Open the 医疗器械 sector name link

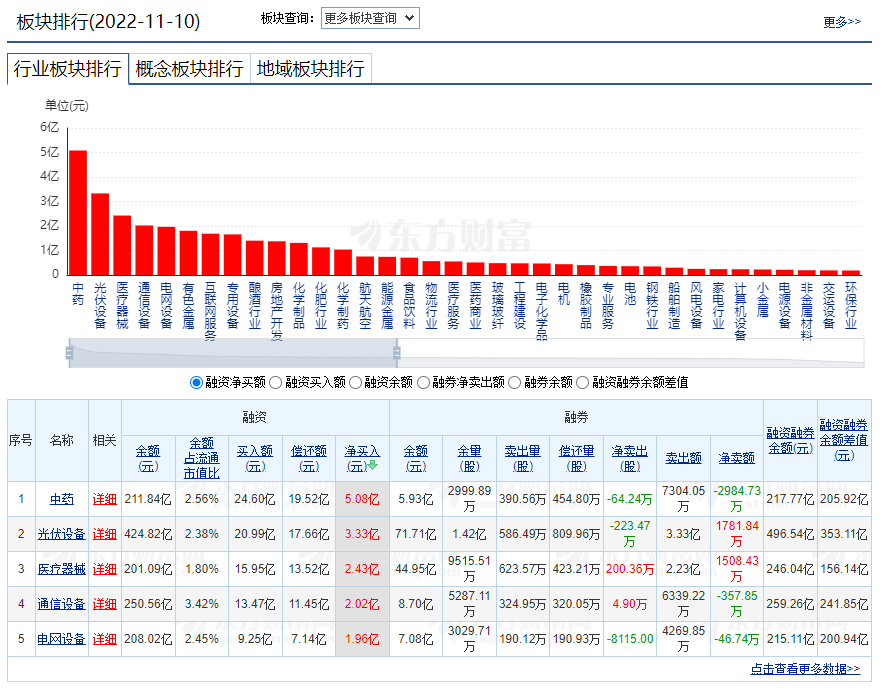[x=62, y=569]
